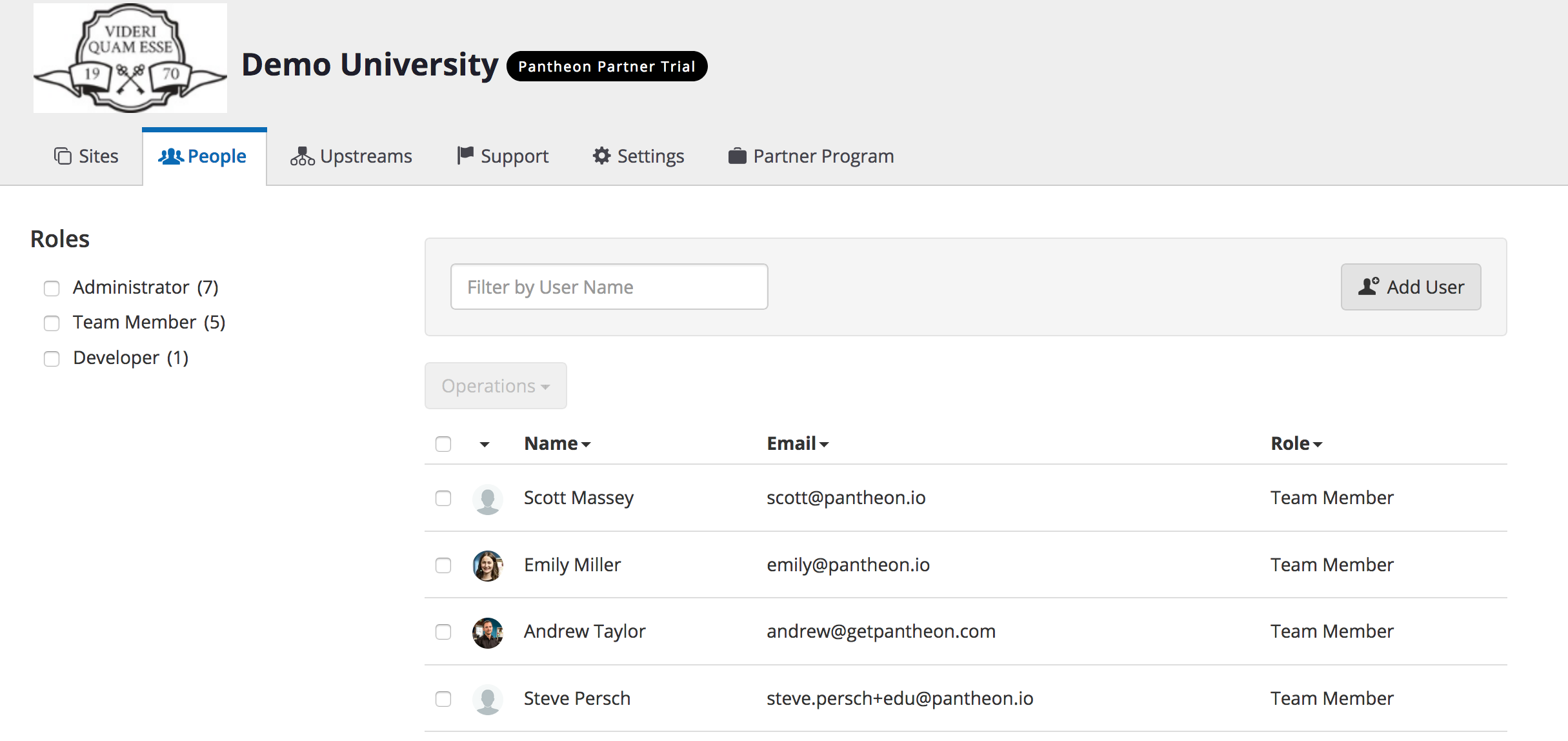Viewport: 1568px width, 741px height.
Task: Open the Operations dropdown
Action: click(x=496, y=385)
